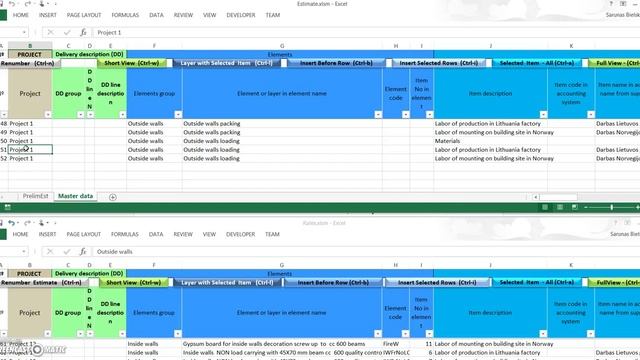Select column G header in top window
640x360 pixels.
(282, 46)
